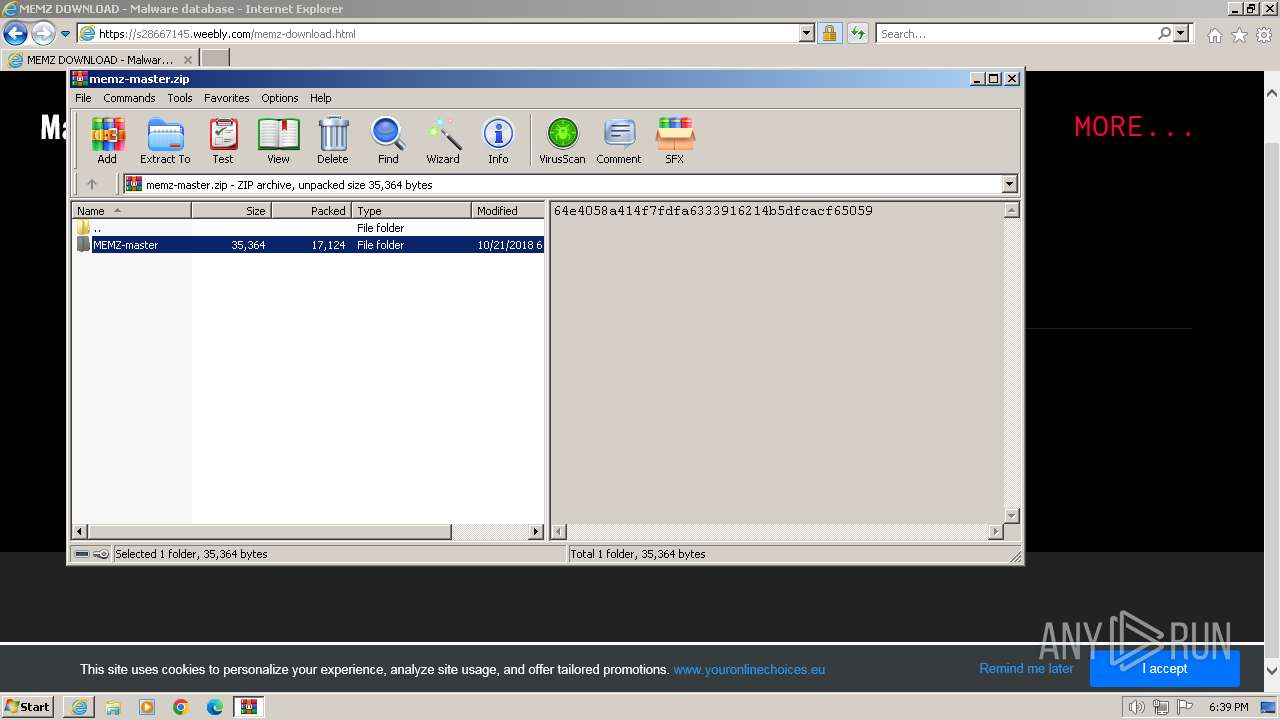The height and width of the screenshot is (720, 1280).
Task: Open the View tool in WinRAR
Action: pyautogui.click(x=278, y=140)
